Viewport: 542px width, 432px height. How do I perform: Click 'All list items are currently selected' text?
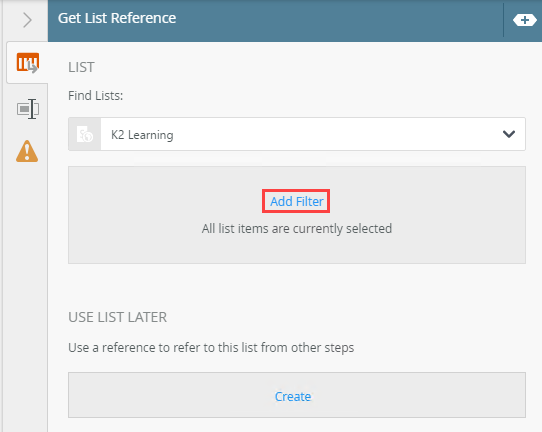pos(297,229)
